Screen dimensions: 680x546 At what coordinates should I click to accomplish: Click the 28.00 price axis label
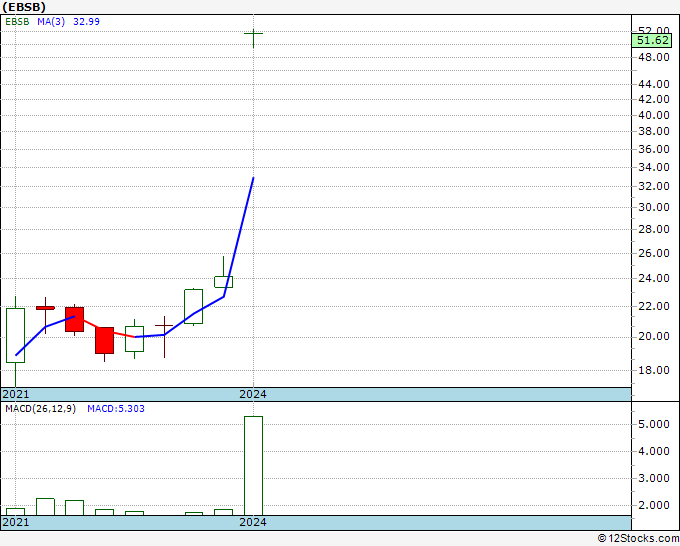pos(654,229)
